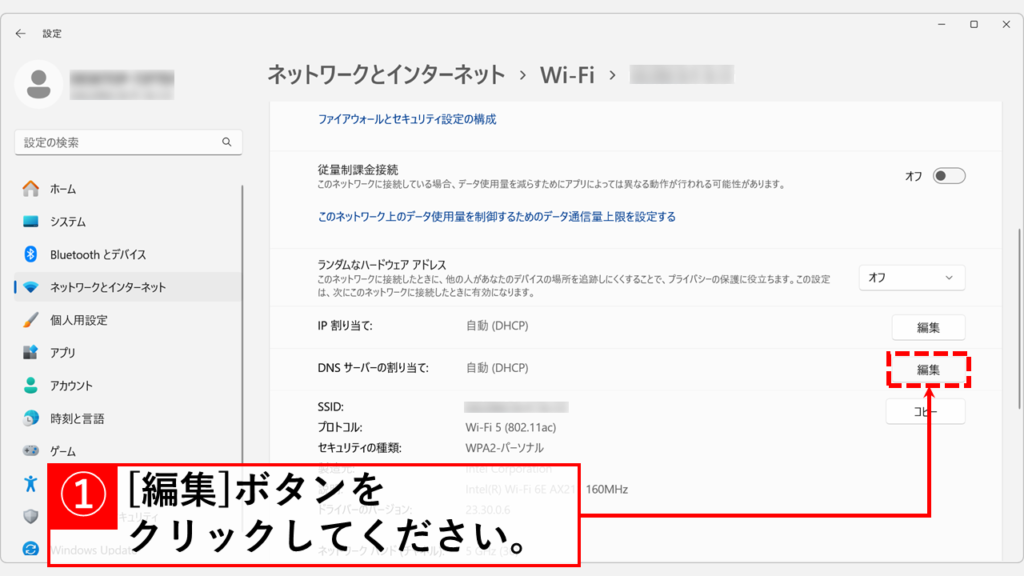
Task: Open System settings icon in sidebar
Action: pos(30,222)
